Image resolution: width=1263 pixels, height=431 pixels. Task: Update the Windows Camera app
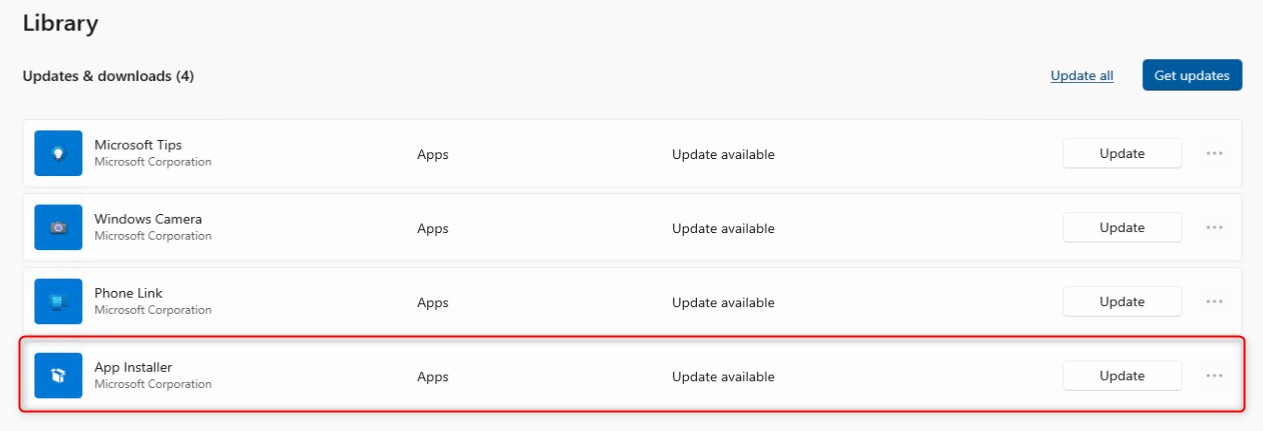pyautogui.click(x=1122, y=228)
